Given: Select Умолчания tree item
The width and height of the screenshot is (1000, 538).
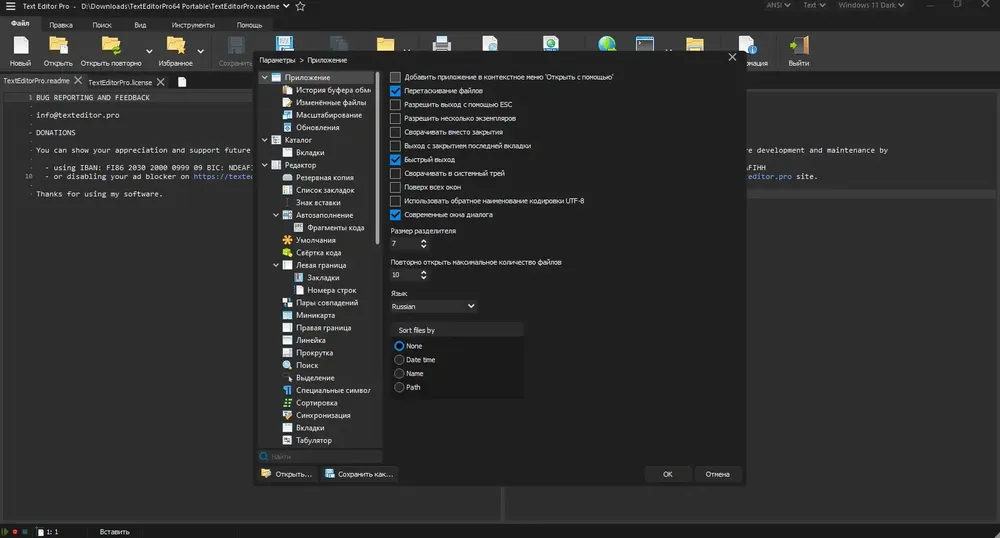Looking at the screenshot, I should (309, 240).
